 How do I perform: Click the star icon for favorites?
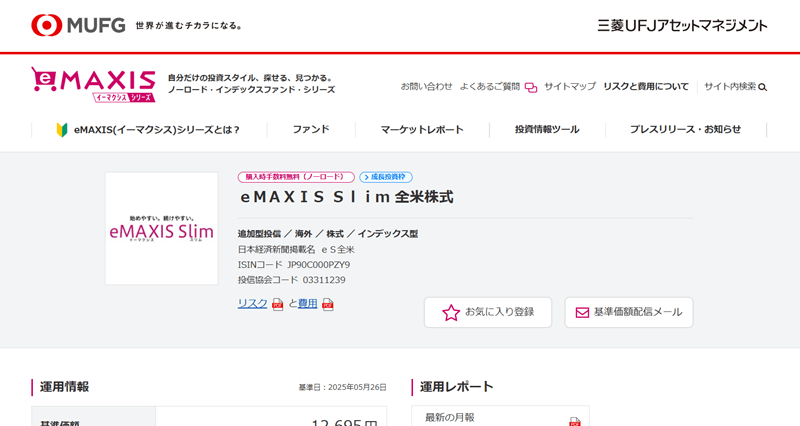tap(451, 312)
